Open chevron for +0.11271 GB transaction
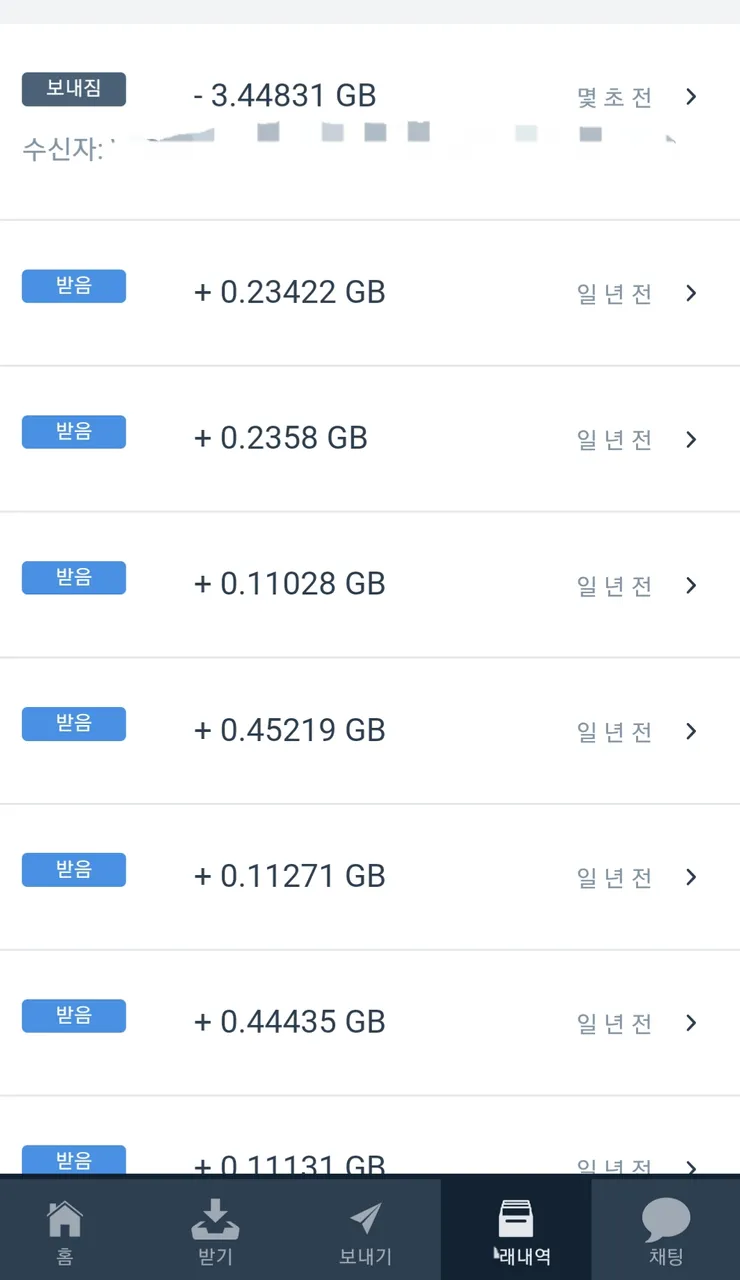Viewport: 740px width, 1280px height. [691, 877]
